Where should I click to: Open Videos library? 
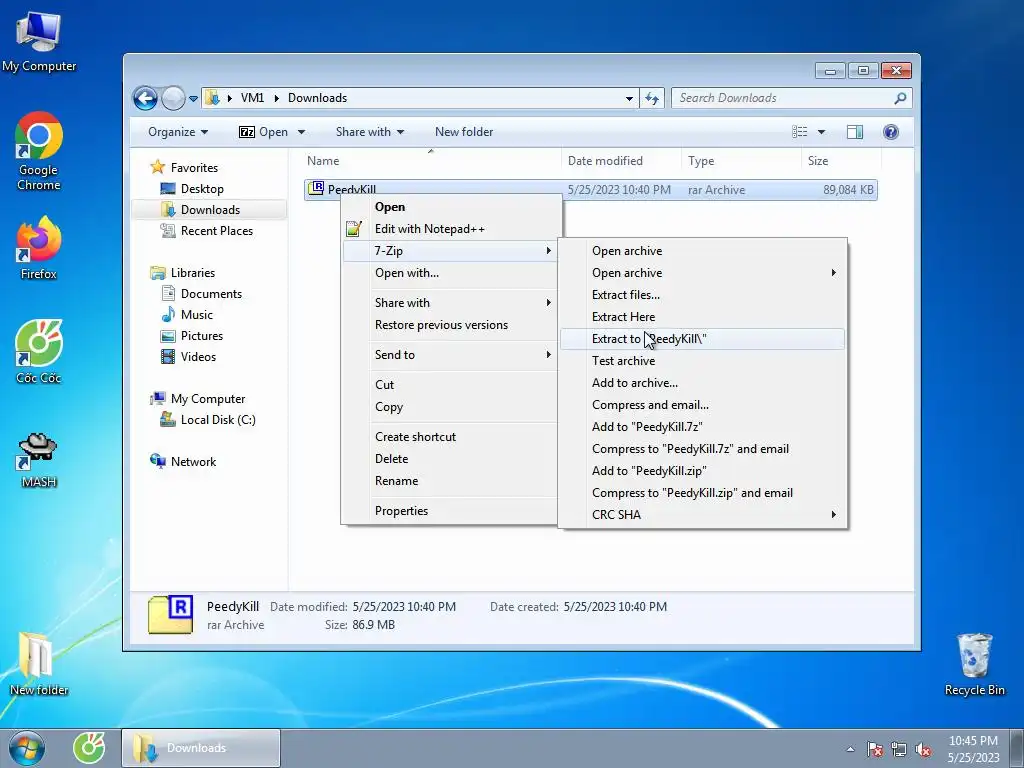(198, 357)
